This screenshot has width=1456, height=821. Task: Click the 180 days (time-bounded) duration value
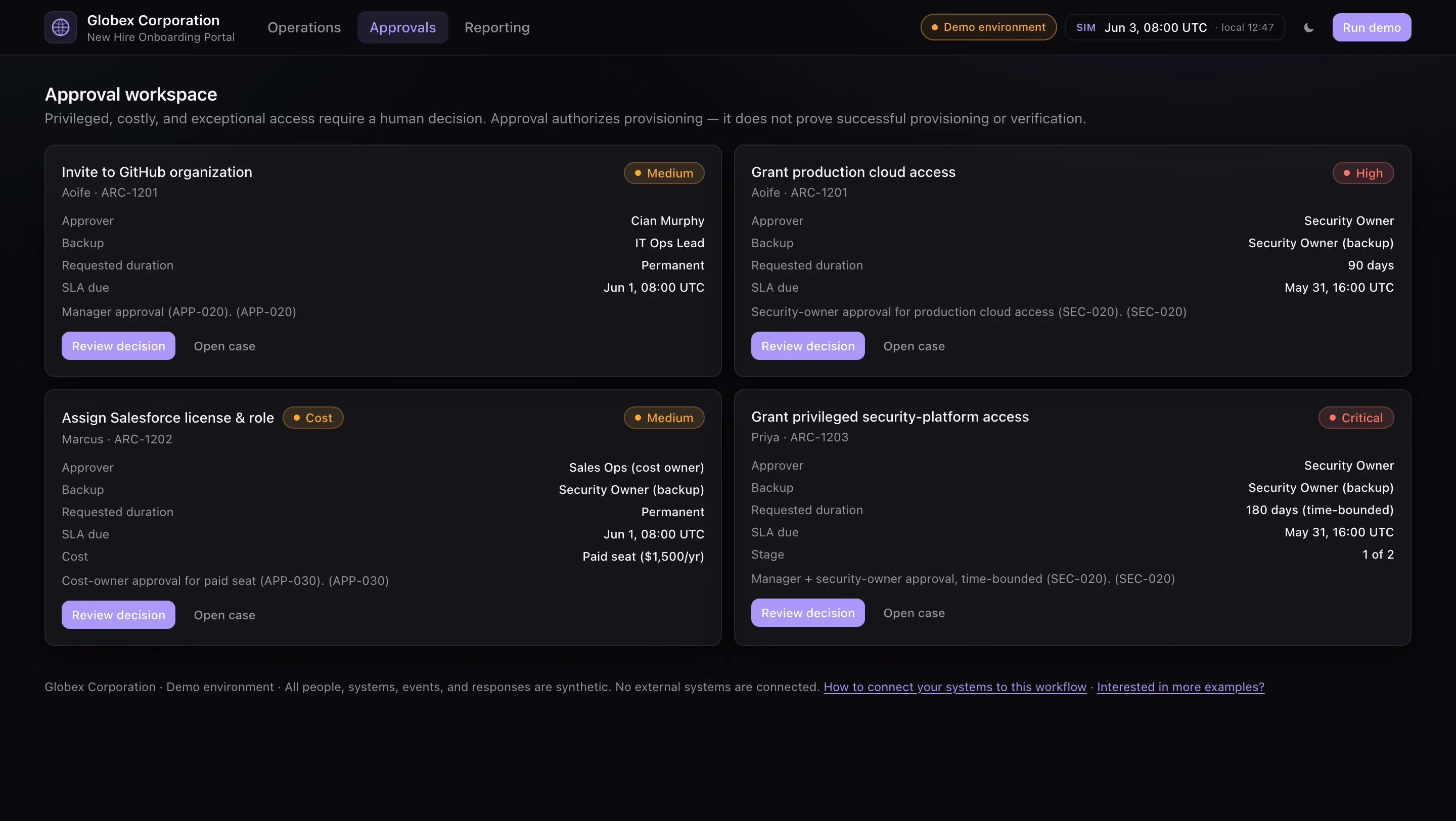pos(1319,510)
